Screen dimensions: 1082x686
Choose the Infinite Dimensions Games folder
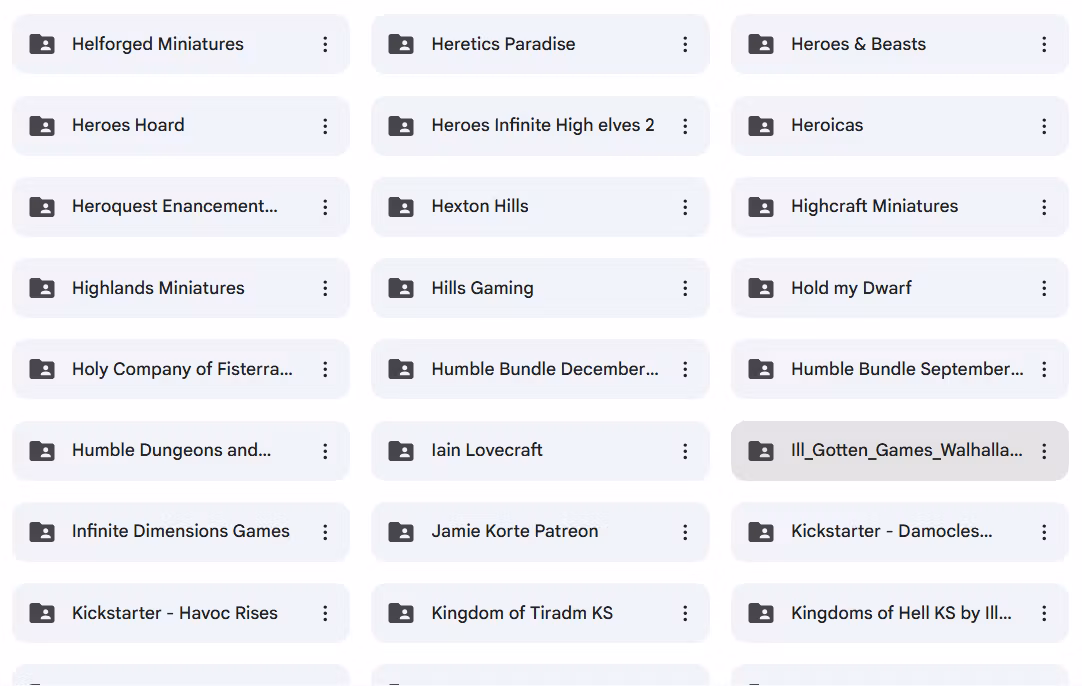181,531
